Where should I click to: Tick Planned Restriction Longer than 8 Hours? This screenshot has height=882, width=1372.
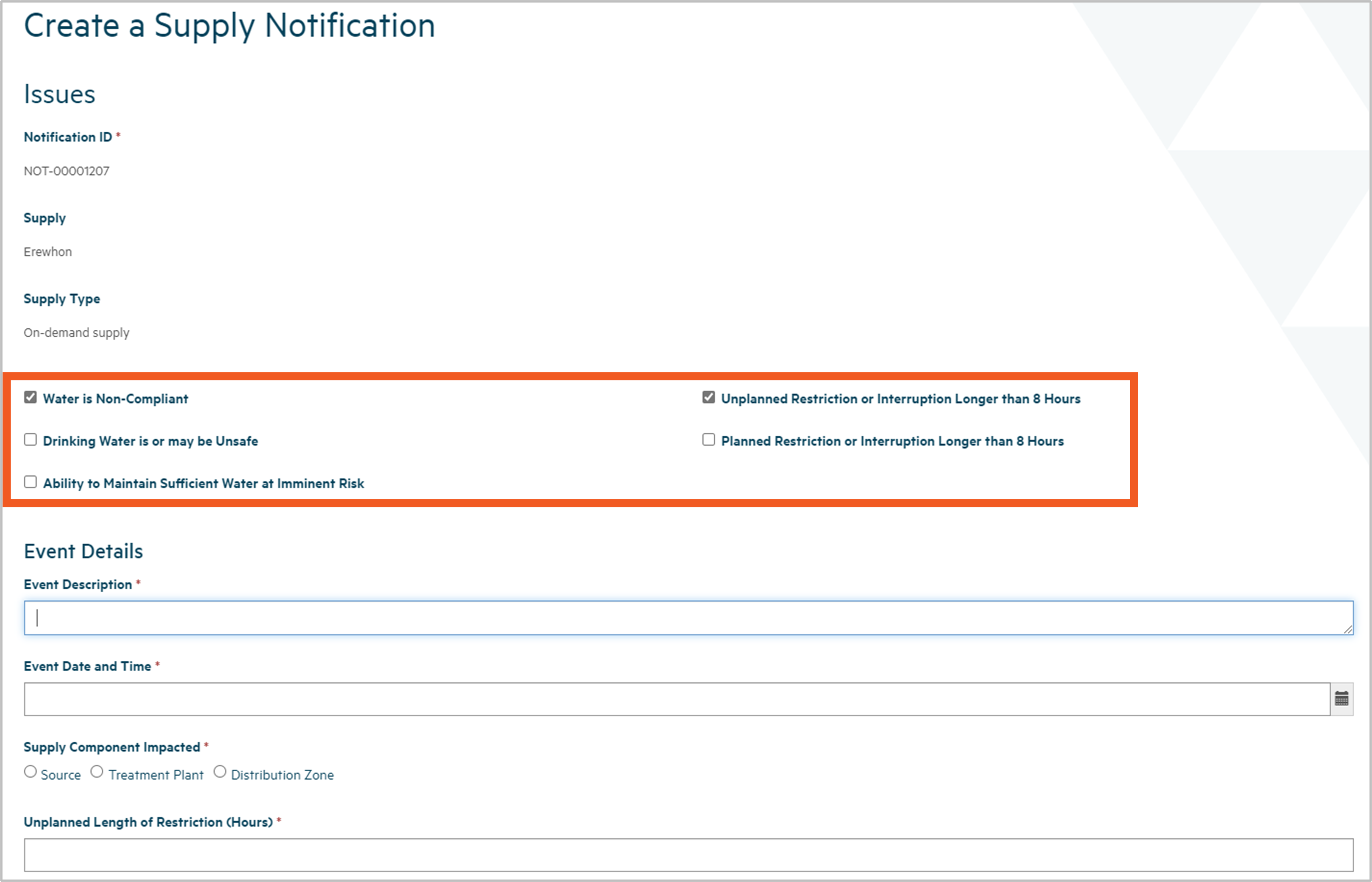coord(708,440)
